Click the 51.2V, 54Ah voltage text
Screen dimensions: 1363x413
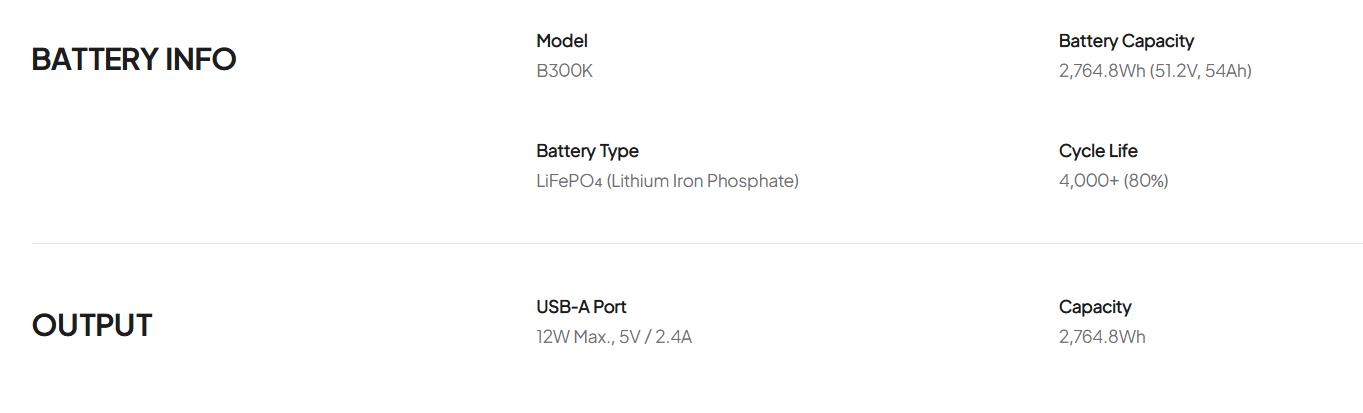tap(1201, 71)
